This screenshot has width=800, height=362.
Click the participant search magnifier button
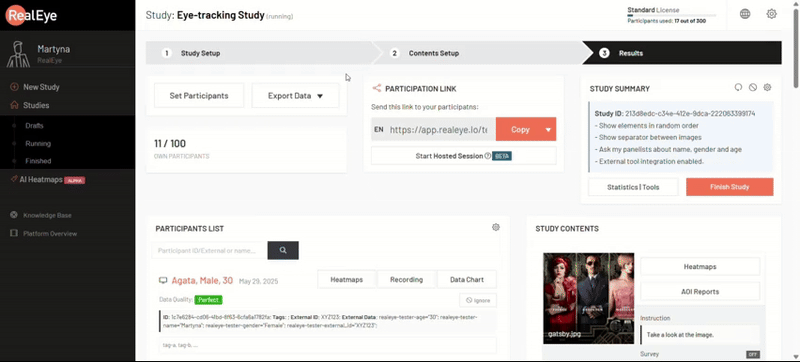tap(283, 250)
